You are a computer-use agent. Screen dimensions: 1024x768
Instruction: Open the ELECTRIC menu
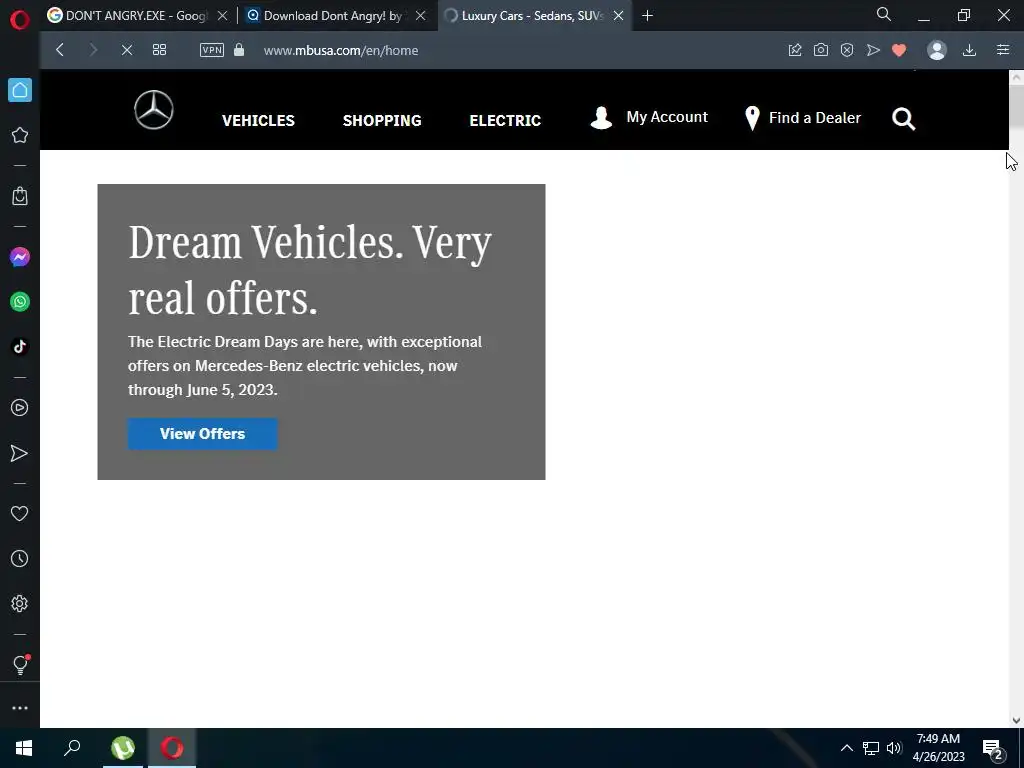pyautogui.click(x=505, y=121)
